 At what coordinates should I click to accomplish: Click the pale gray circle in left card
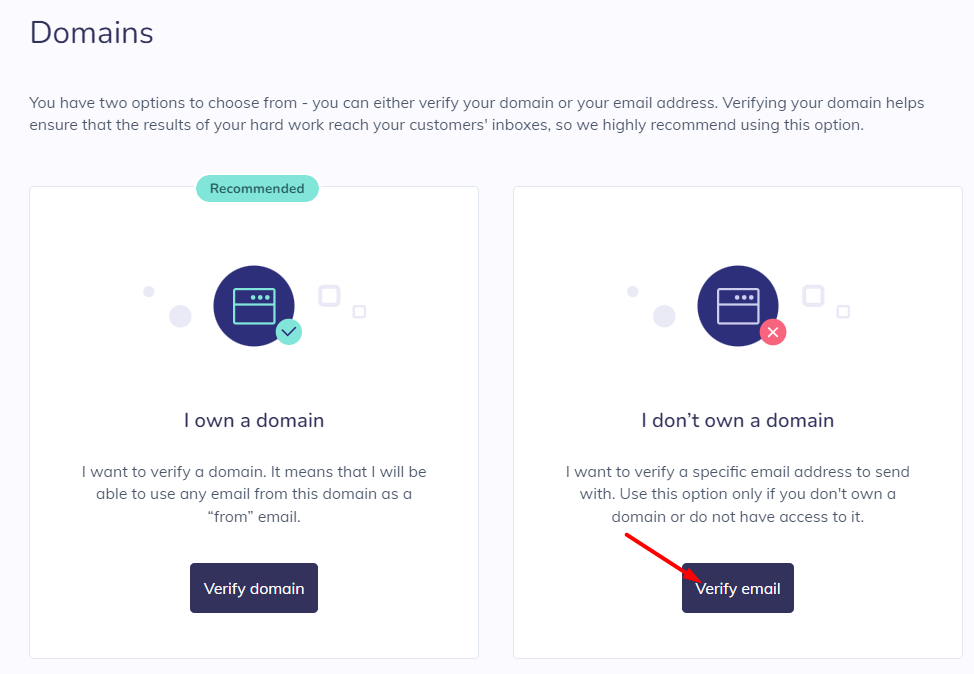[x=180, y=316]
